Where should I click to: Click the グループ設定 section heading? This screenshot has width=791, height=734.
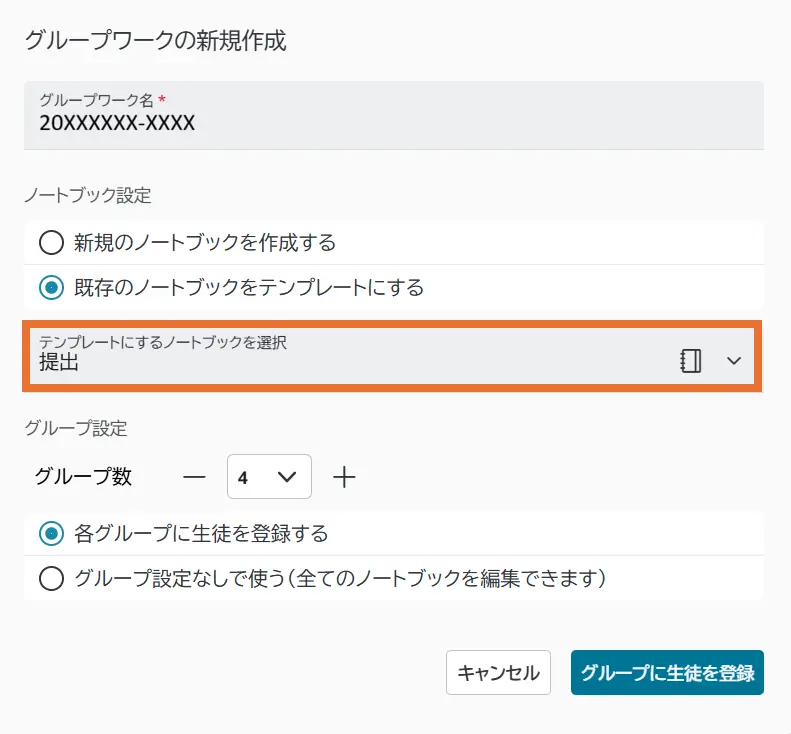pyautogui.click(x=76, y=428)
